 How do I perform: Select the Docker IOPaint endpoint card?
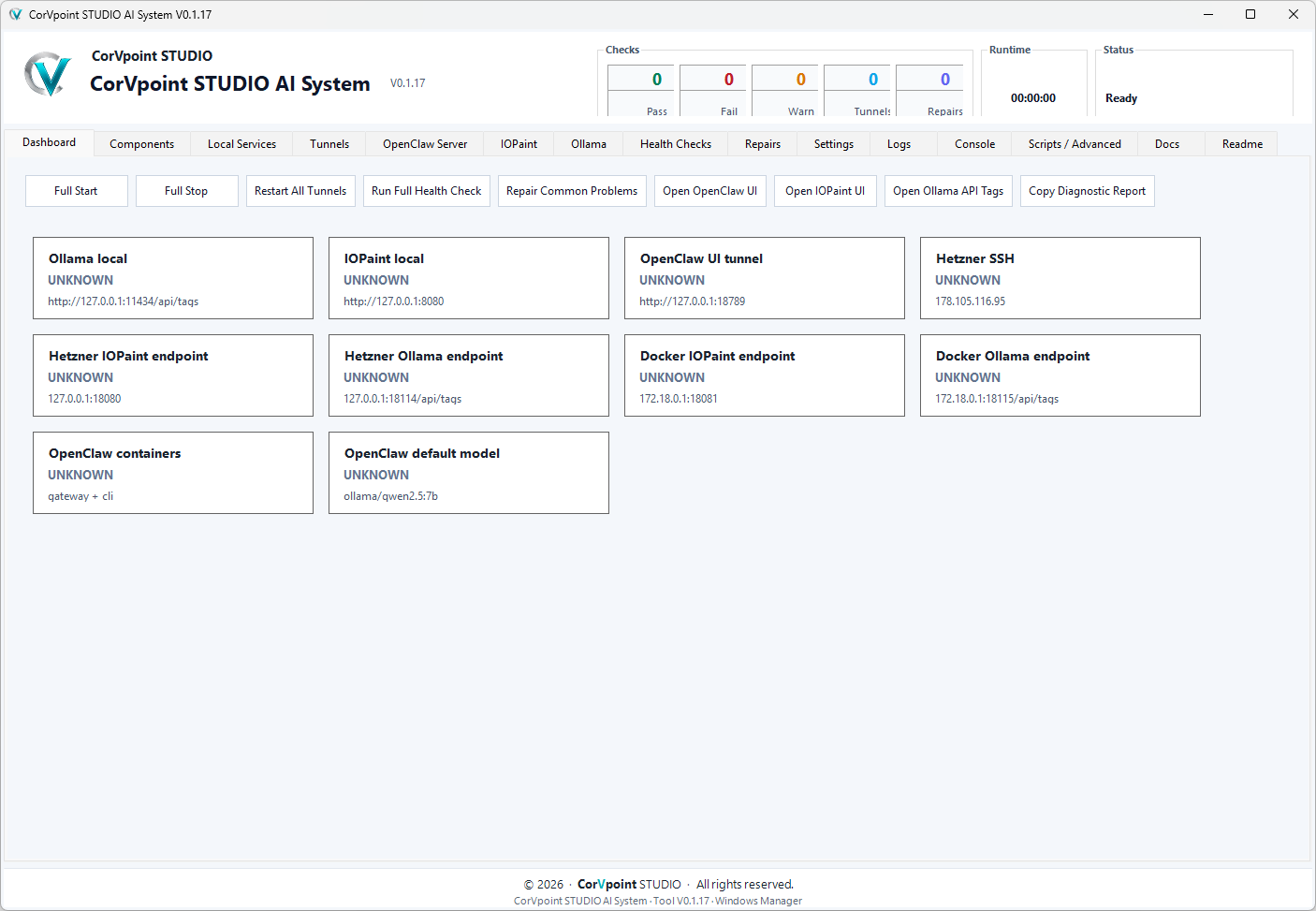(x=765, y=375)
